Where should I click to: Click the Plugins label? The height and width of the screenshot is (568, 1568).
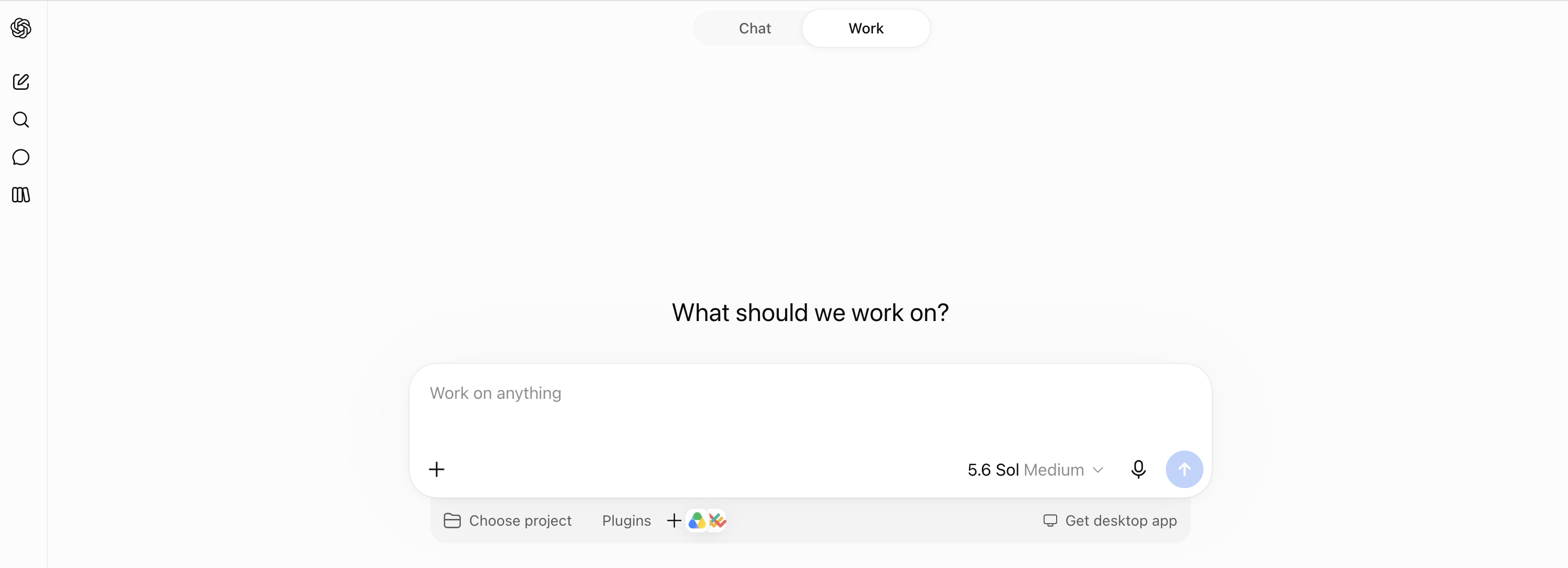click(626, 520)
